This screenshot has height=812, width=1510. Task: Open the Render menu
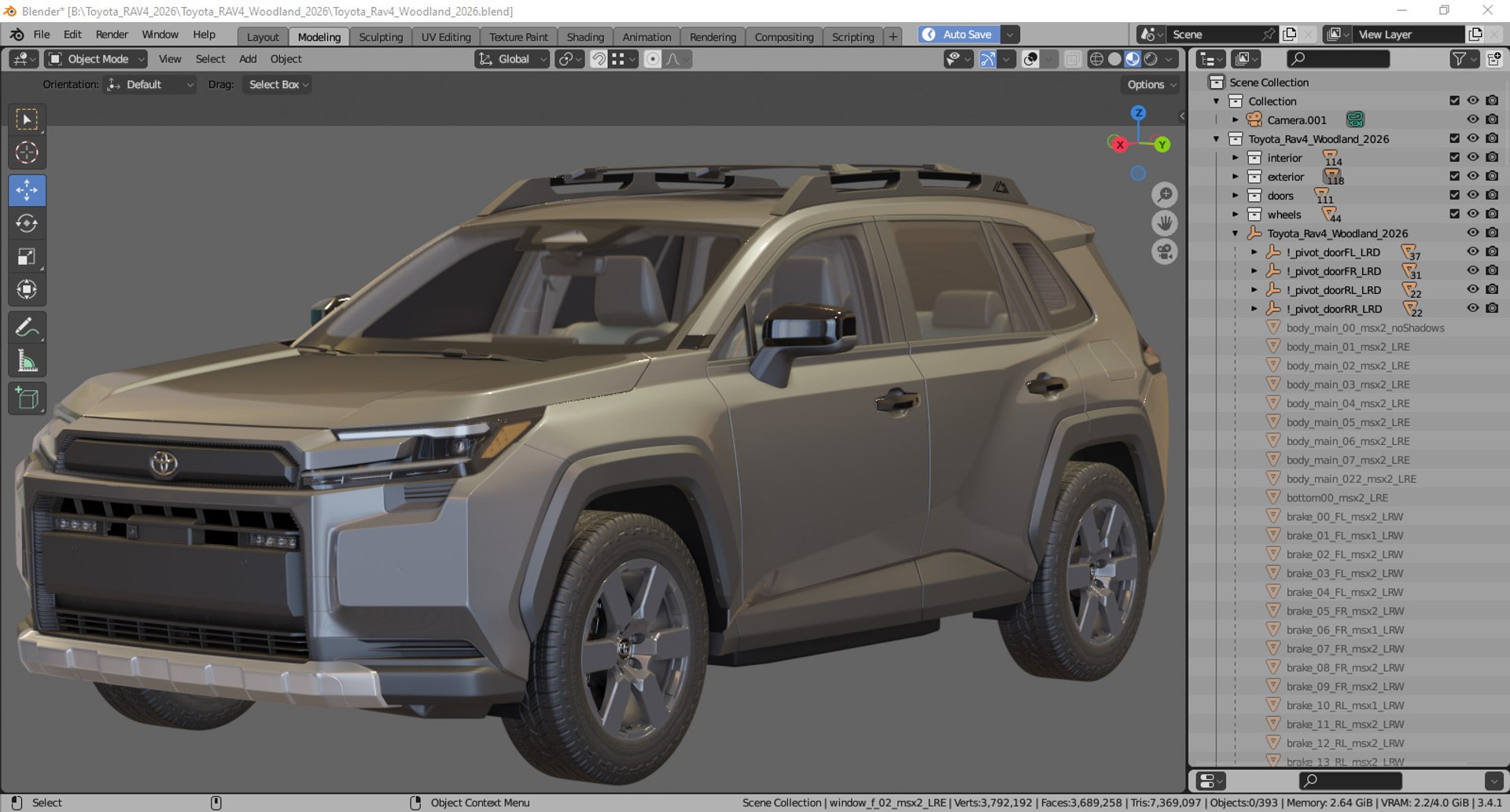pos(112,35)
